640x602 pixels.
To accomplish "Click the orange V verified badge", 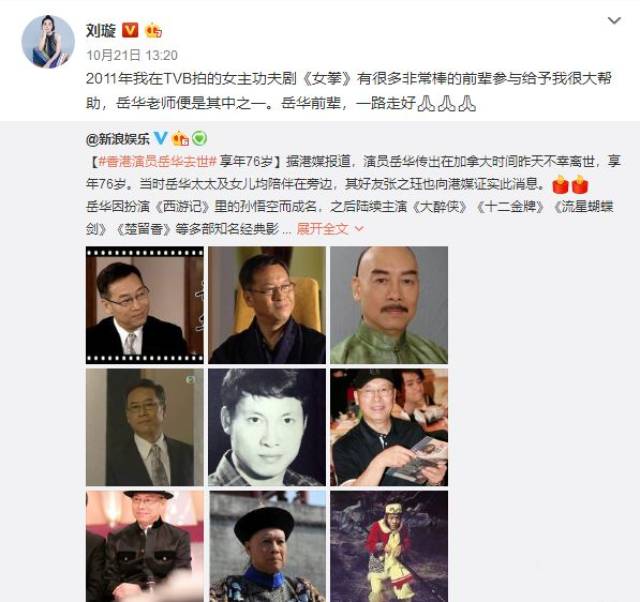I will point(130,30).
